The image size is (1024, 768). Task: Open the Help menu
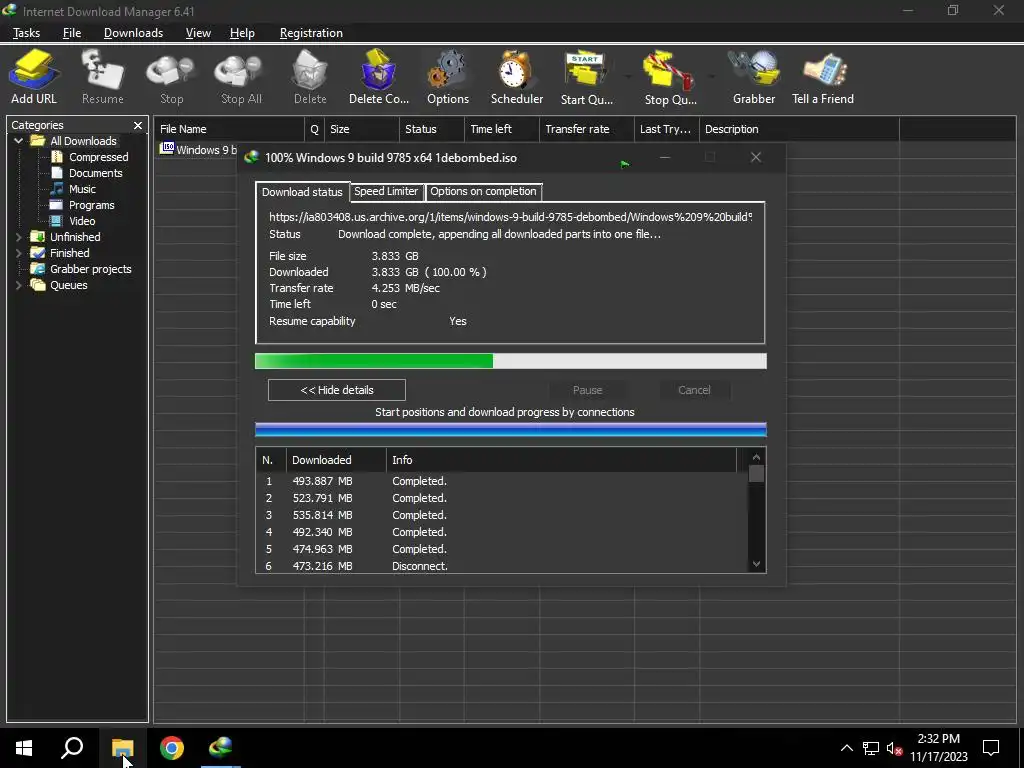(x=242, y=33)
